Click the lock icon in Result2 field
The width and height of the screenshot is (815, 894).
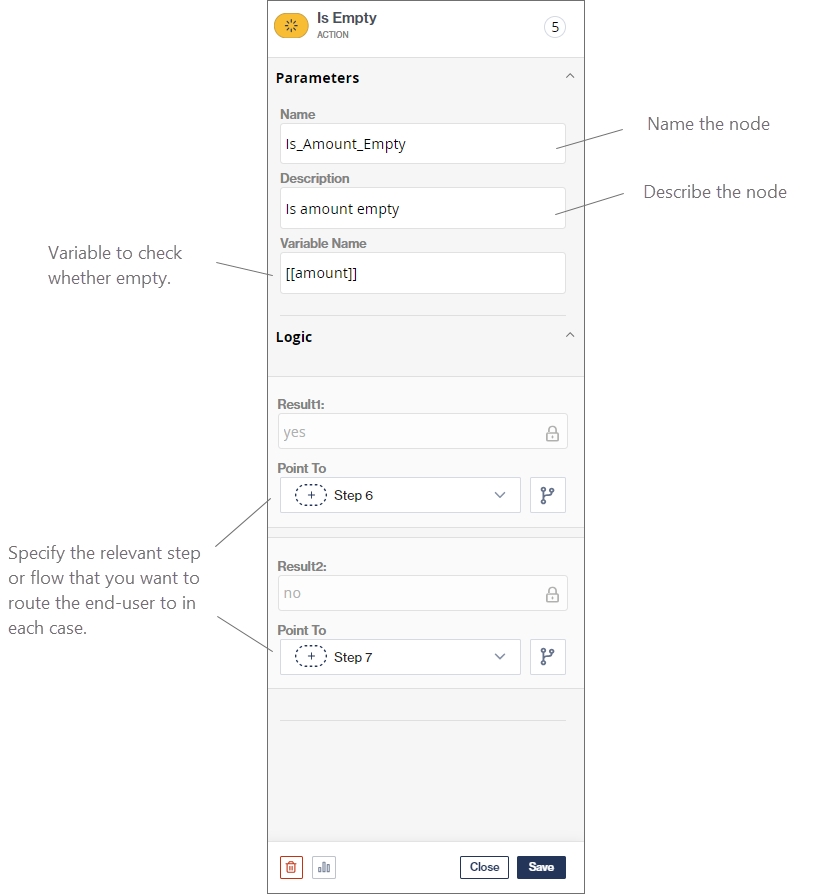(x=552, y=594)
